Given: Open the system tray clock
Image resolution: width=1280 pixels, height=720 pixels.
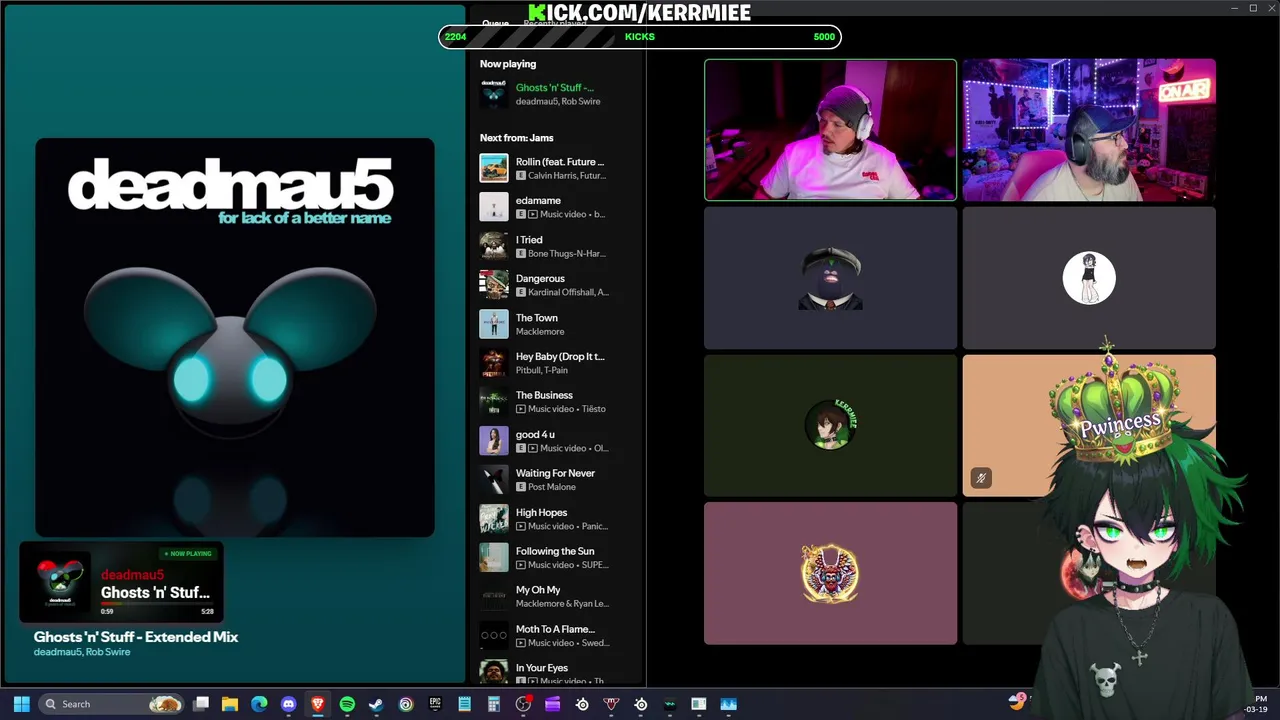Looking at the screenshot, I should coord(1257,704).
